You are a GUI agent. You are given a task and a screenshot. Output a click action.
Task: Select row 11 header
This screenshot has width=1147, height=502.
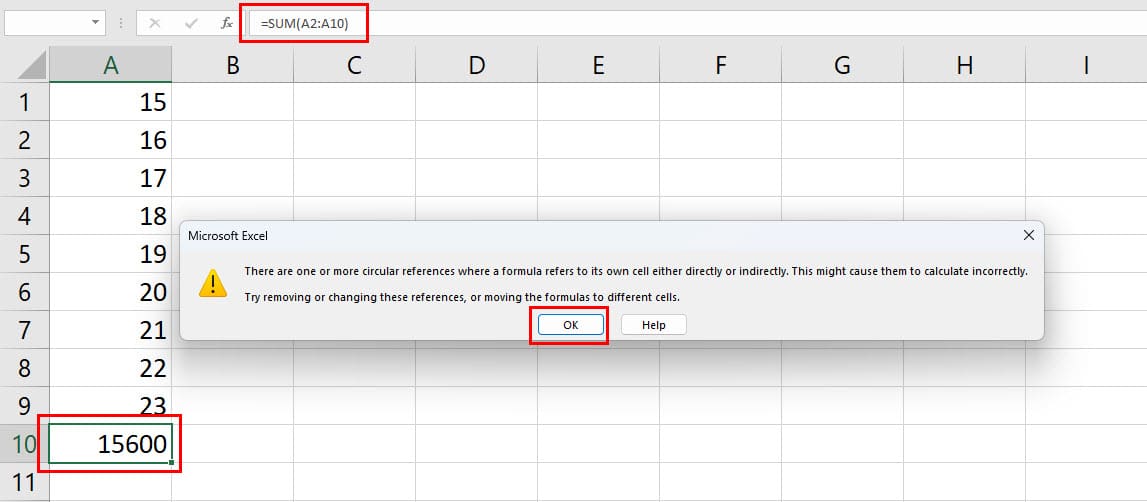pos(25,482)
